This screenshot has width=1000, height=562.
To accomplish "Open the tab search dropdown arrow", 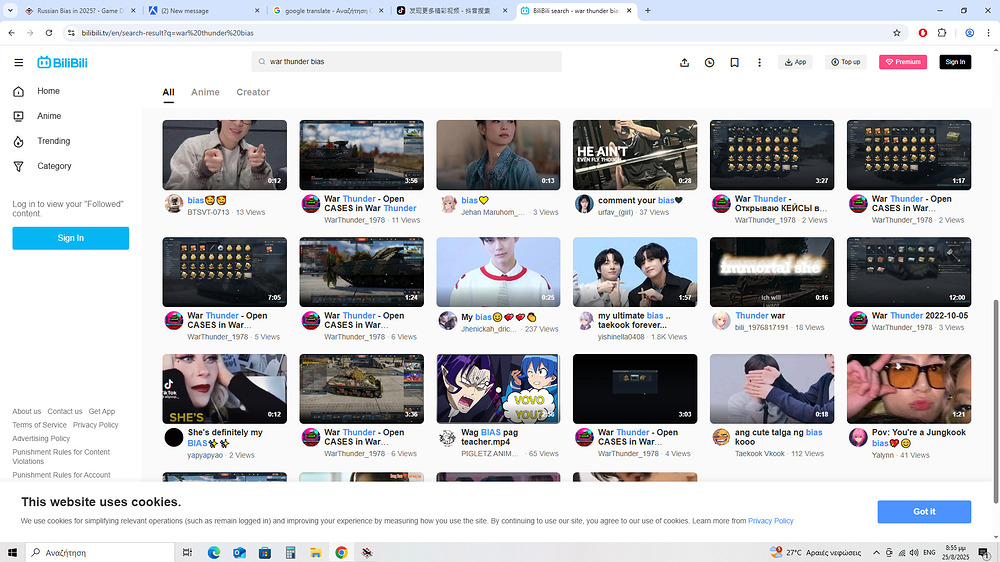I will click(x=10, y=10).
